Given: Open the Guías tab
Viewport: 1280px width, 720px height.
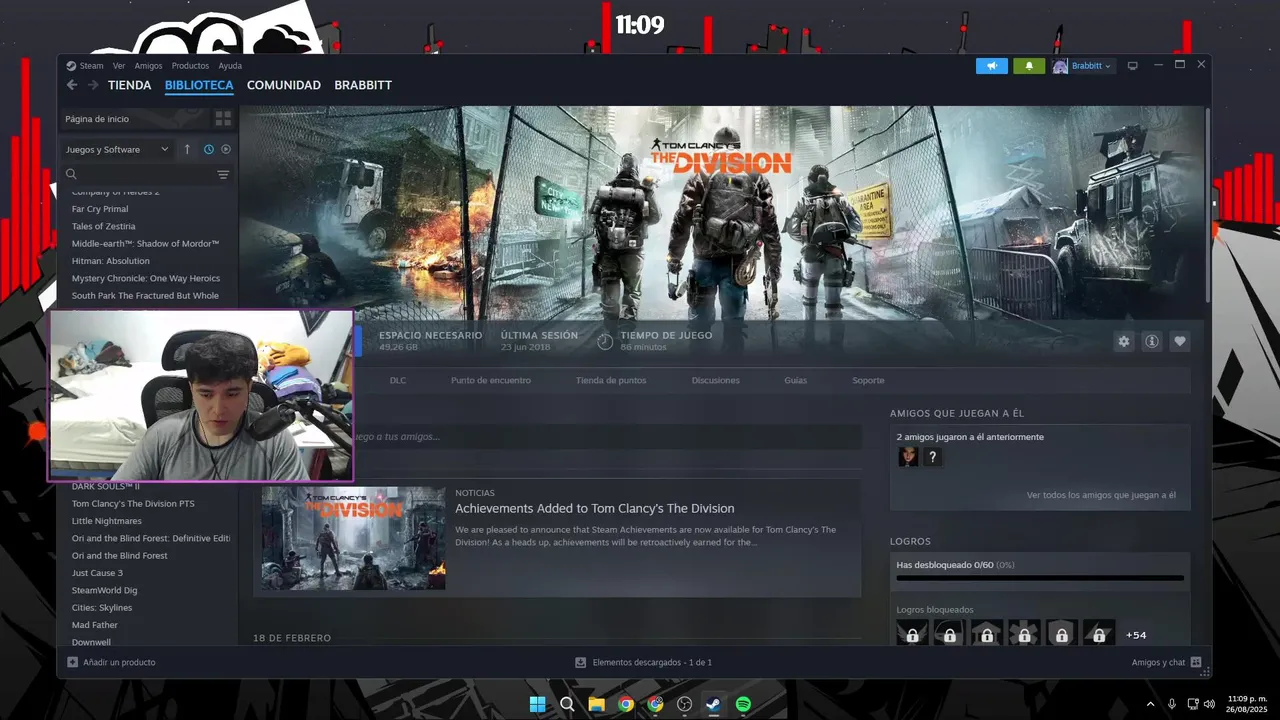Looking at the screenshot, I should click(796, 380).
